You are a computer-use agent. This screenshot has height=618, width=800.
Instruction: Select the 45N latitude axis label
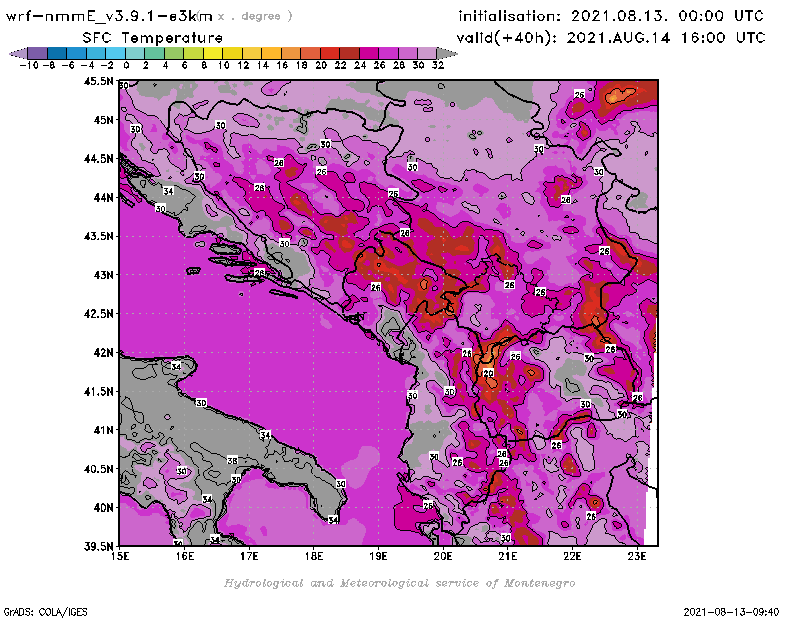tap(103, 120)
